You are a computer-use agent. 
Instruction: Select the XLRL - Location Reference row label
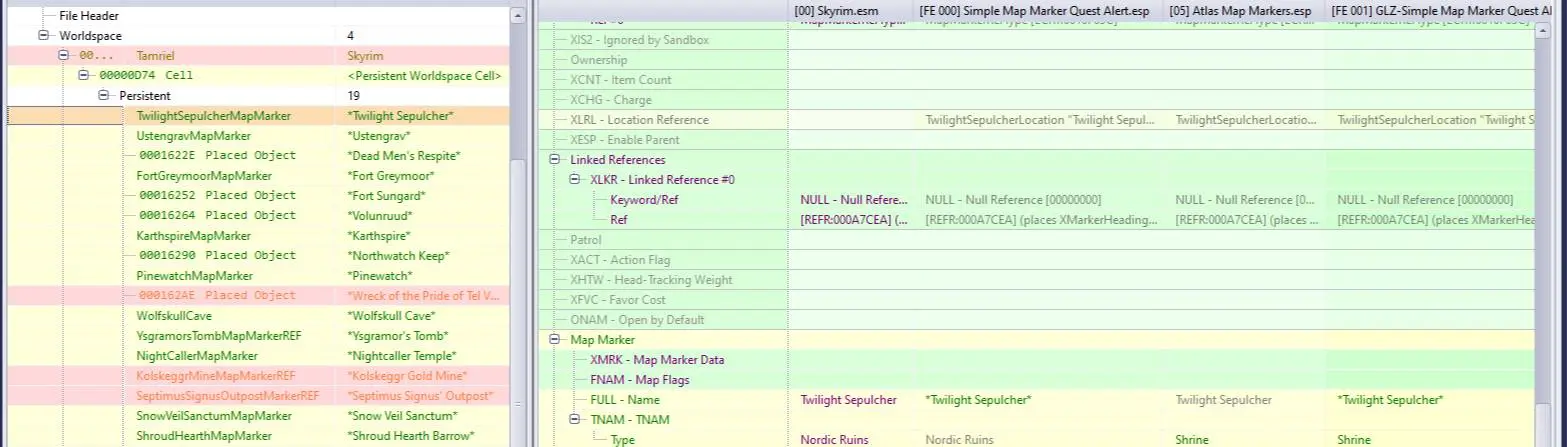click(639, 120)
